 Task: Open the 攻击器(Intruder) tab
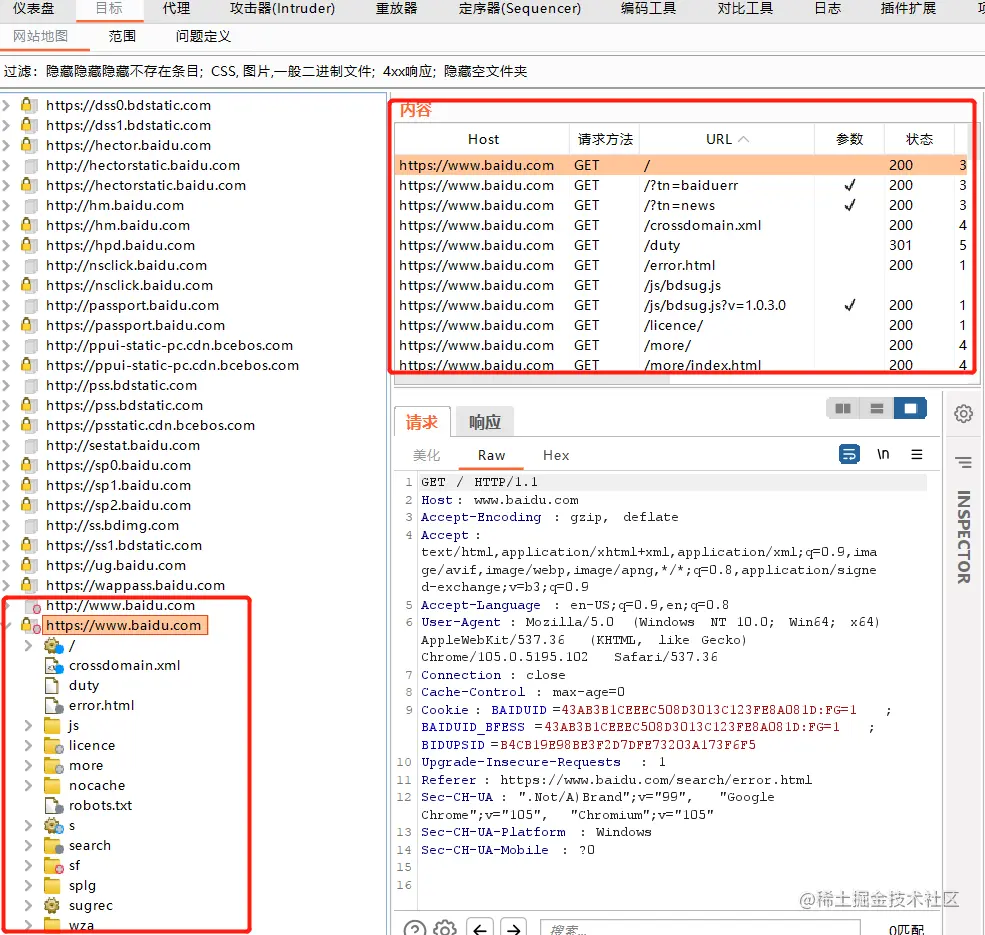click(x=282, y=8)
